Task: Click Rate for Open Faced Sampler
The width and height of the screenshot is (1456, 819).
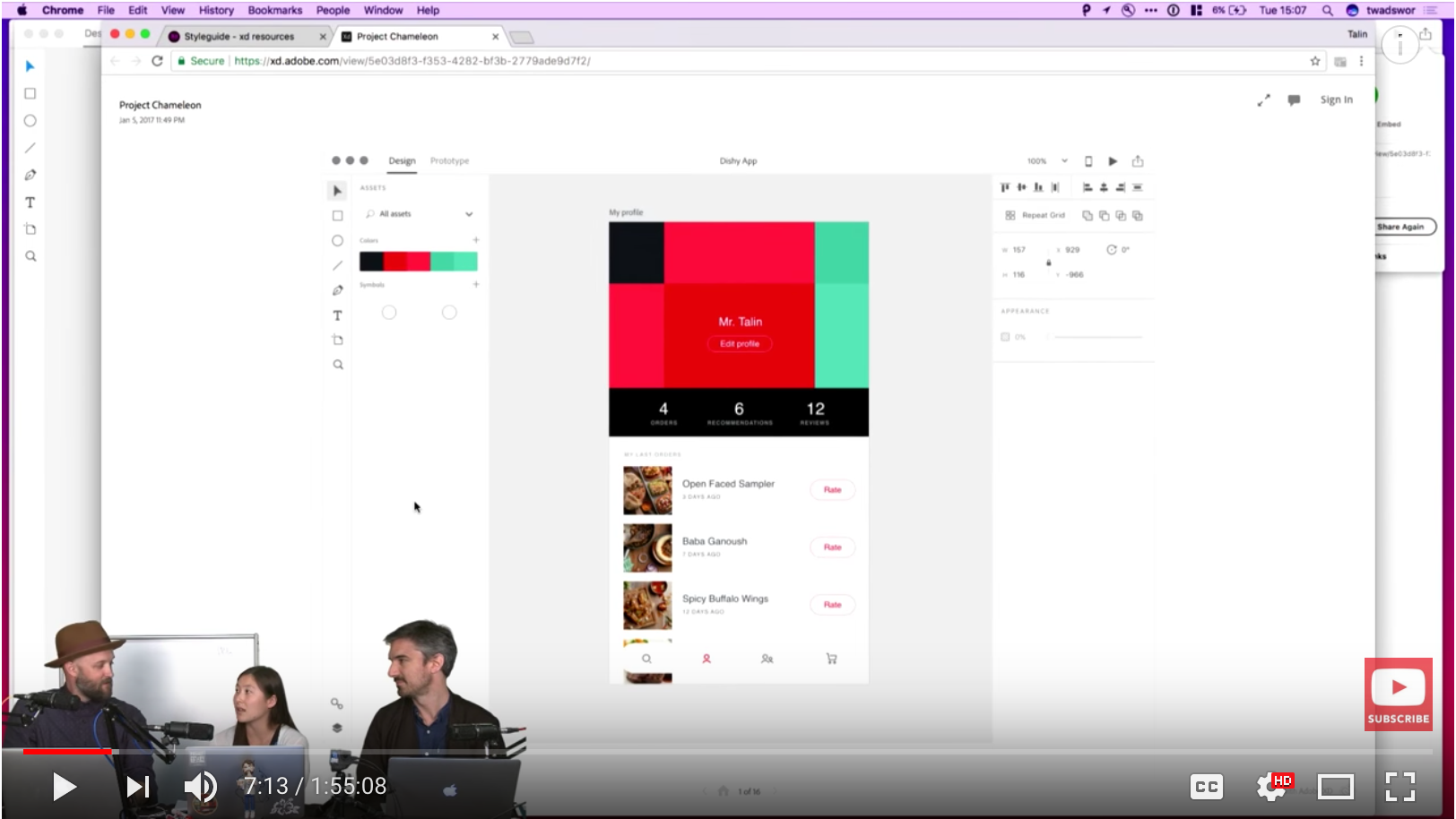Action: [x=833, y=490]
